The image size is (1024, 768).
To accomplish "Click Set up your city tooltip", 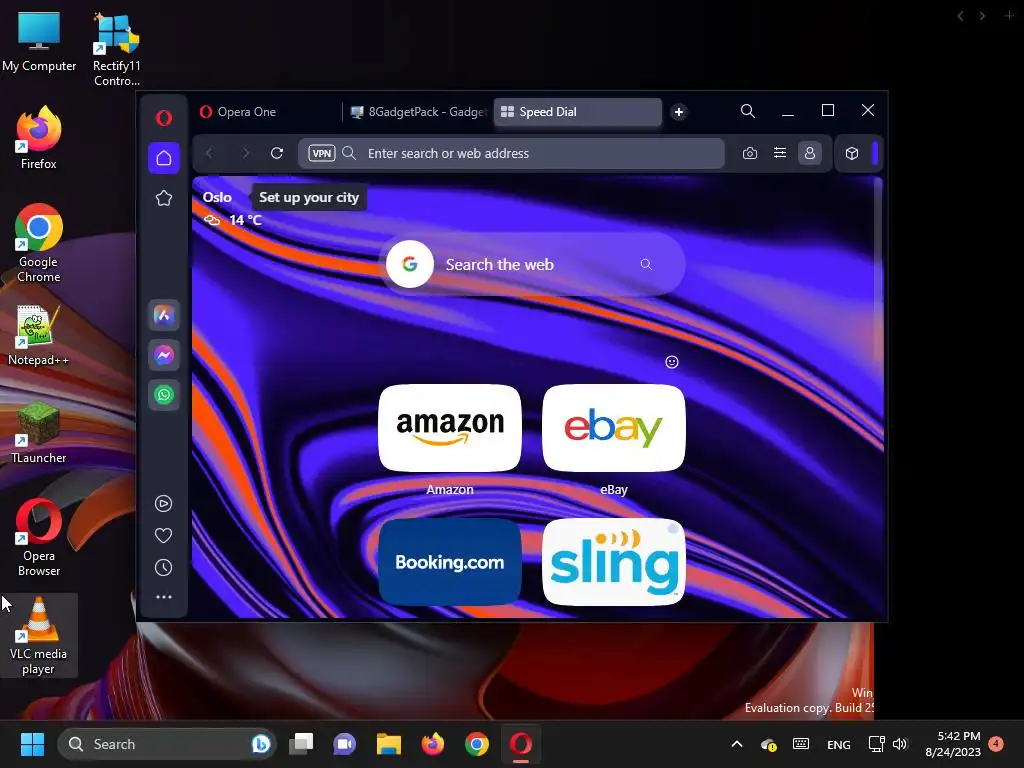I will (x=309, y=197).
